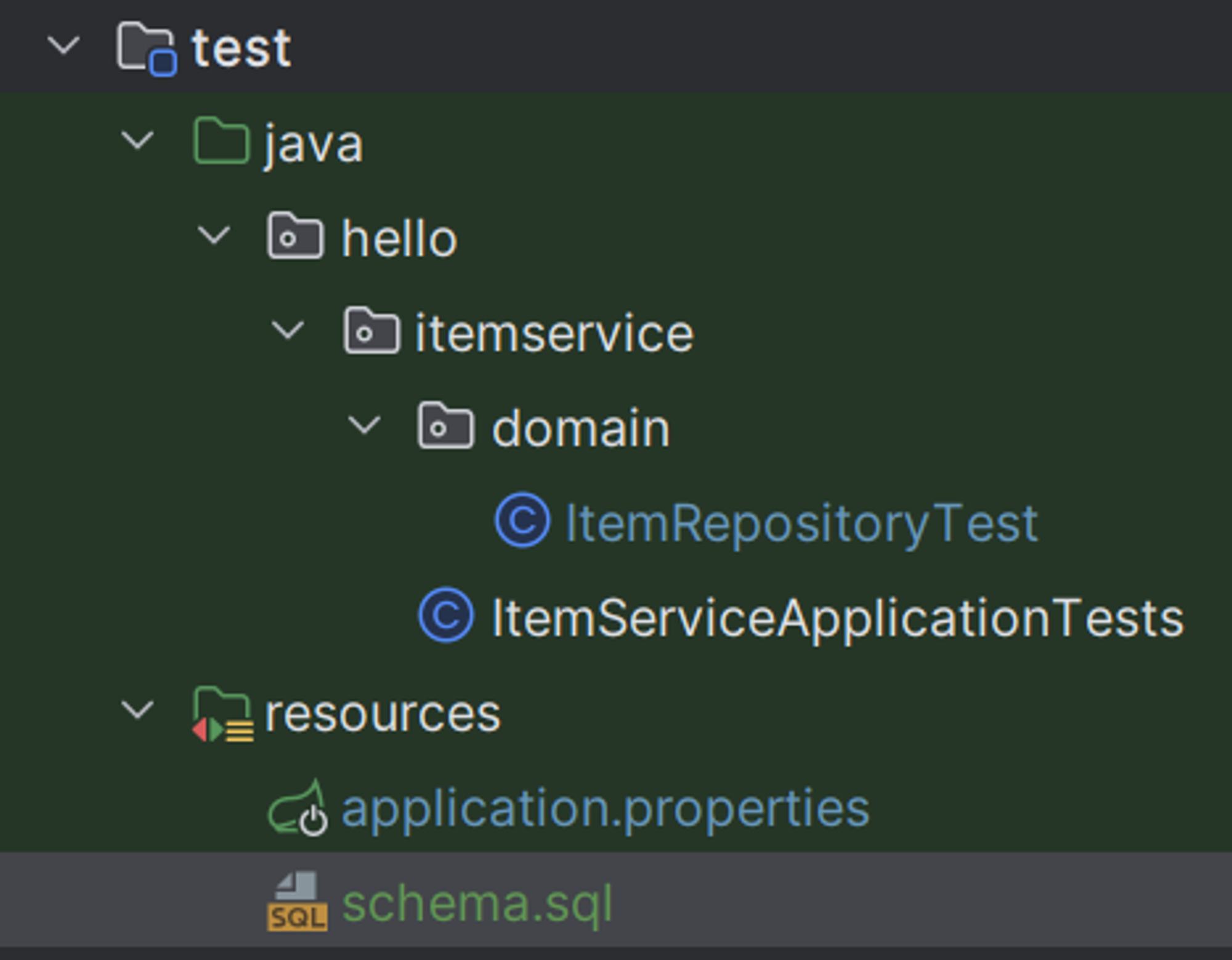Collapse the java folder chevron
Viewport: 1232px width, 960px height.
pyautogui.click(x=137, y=140)
